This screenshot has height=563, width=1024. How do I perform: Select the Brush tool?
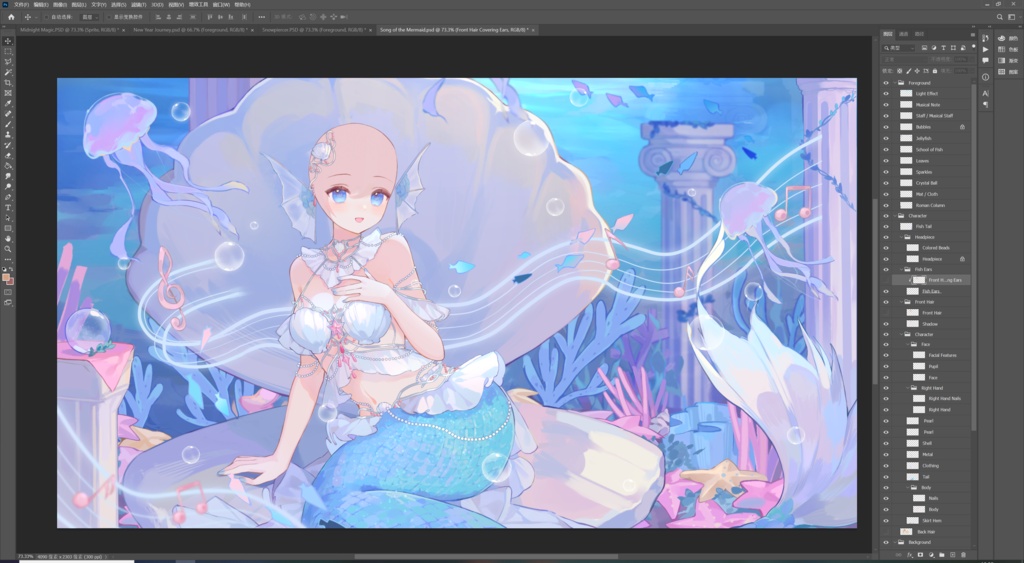click(8, 124)
